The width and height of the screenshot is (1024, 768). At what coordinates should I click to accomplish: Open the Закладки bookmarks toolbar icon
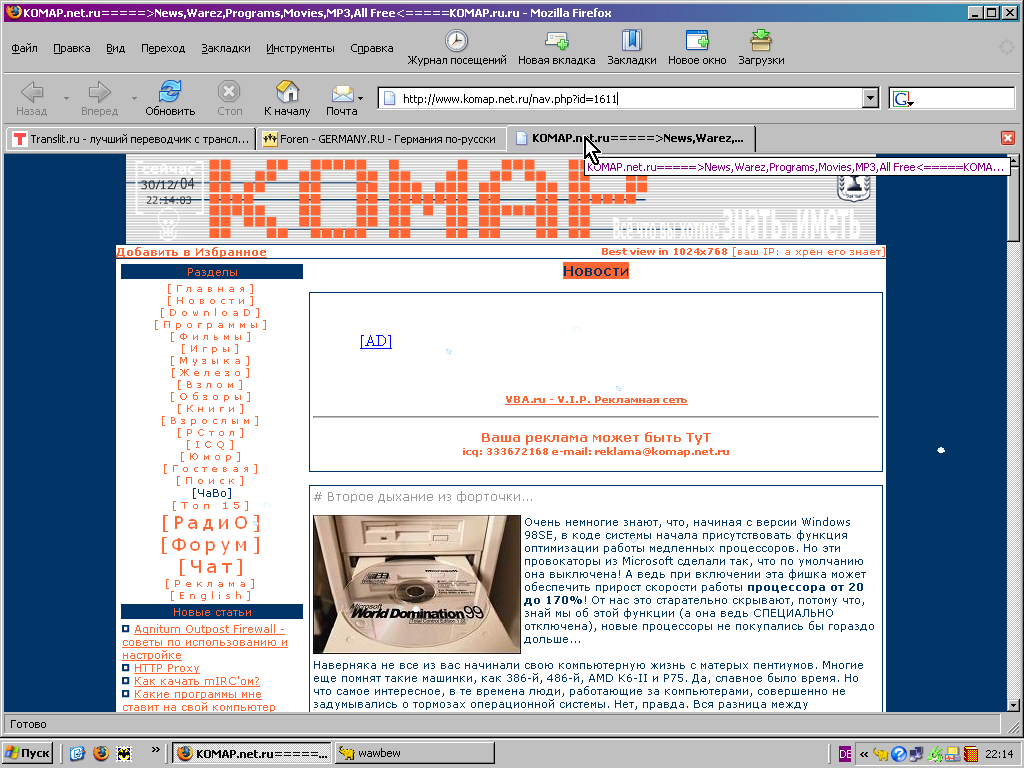click(632, 41)
